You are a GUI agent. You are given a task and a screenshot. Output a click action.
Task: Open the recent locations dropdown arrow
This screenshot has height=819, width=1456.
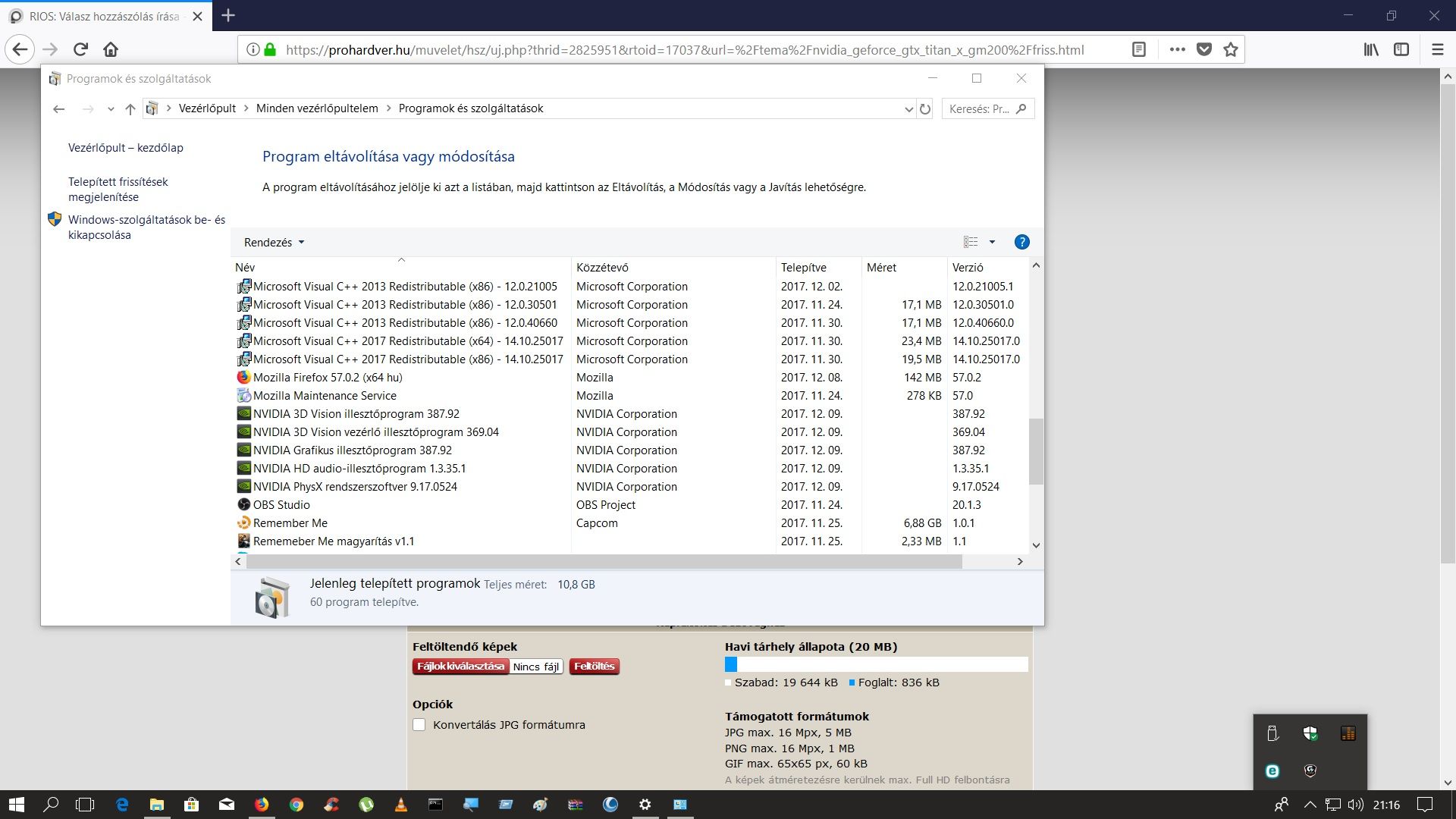111,109
